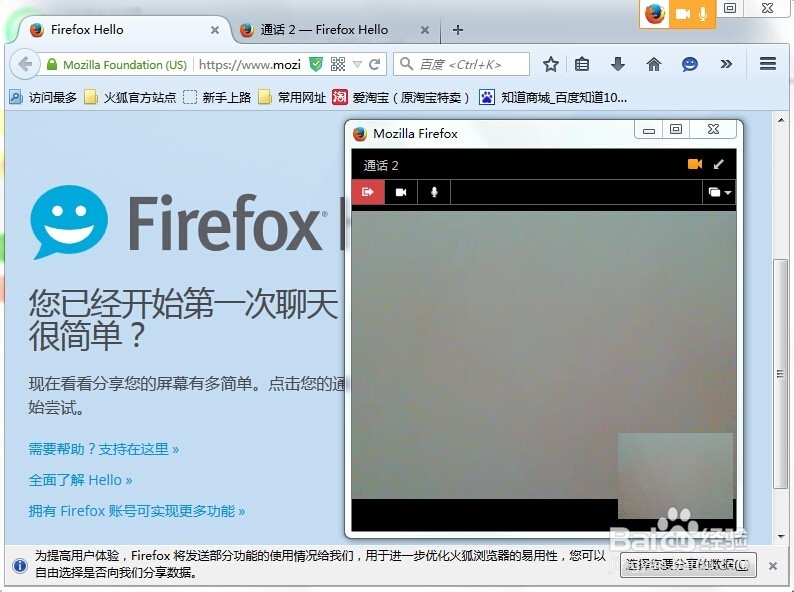This screenshot has width=794, height=592.
Task: Open the 访问最多 bookmark
Action: click(43, 97)
